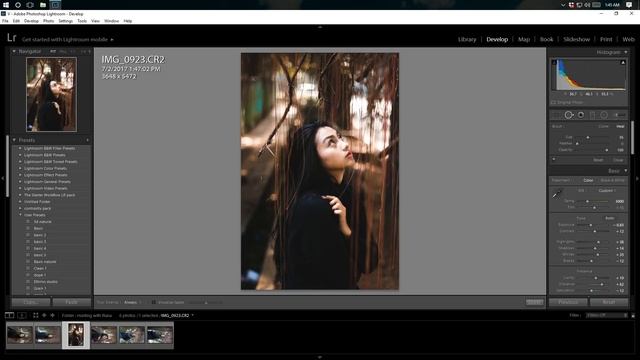
Task: Open the Develop menu in the menu bar
Action: [x=31, y=21]
